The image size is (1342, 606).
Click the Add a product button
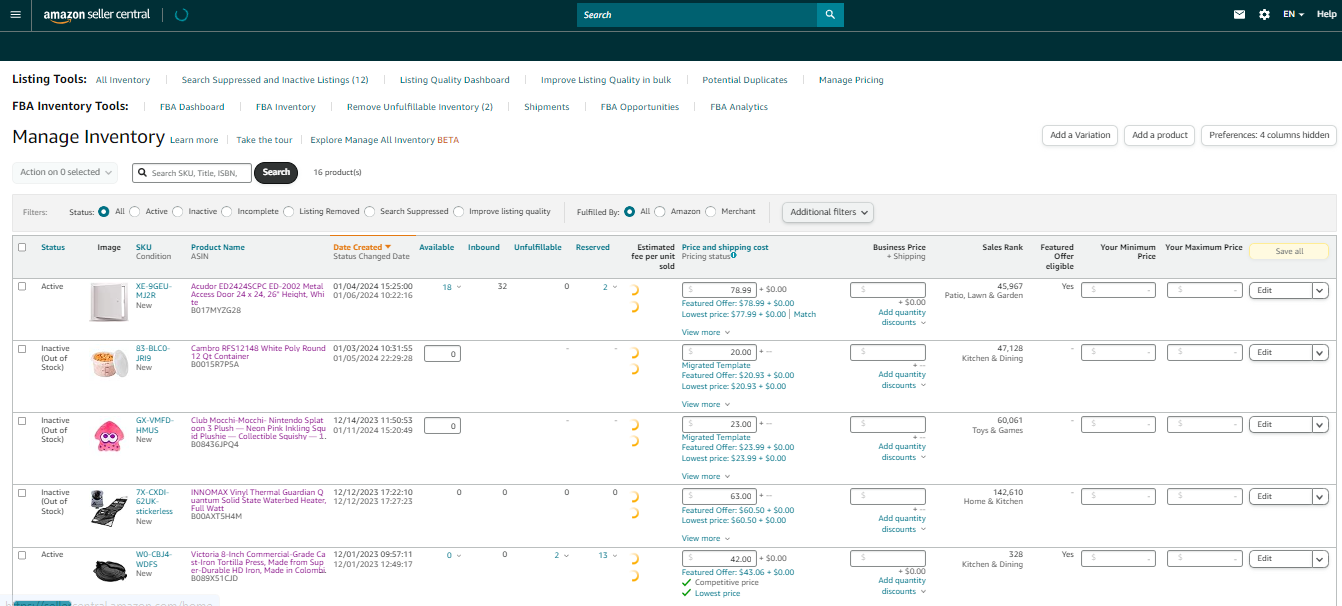[1160, 135]
